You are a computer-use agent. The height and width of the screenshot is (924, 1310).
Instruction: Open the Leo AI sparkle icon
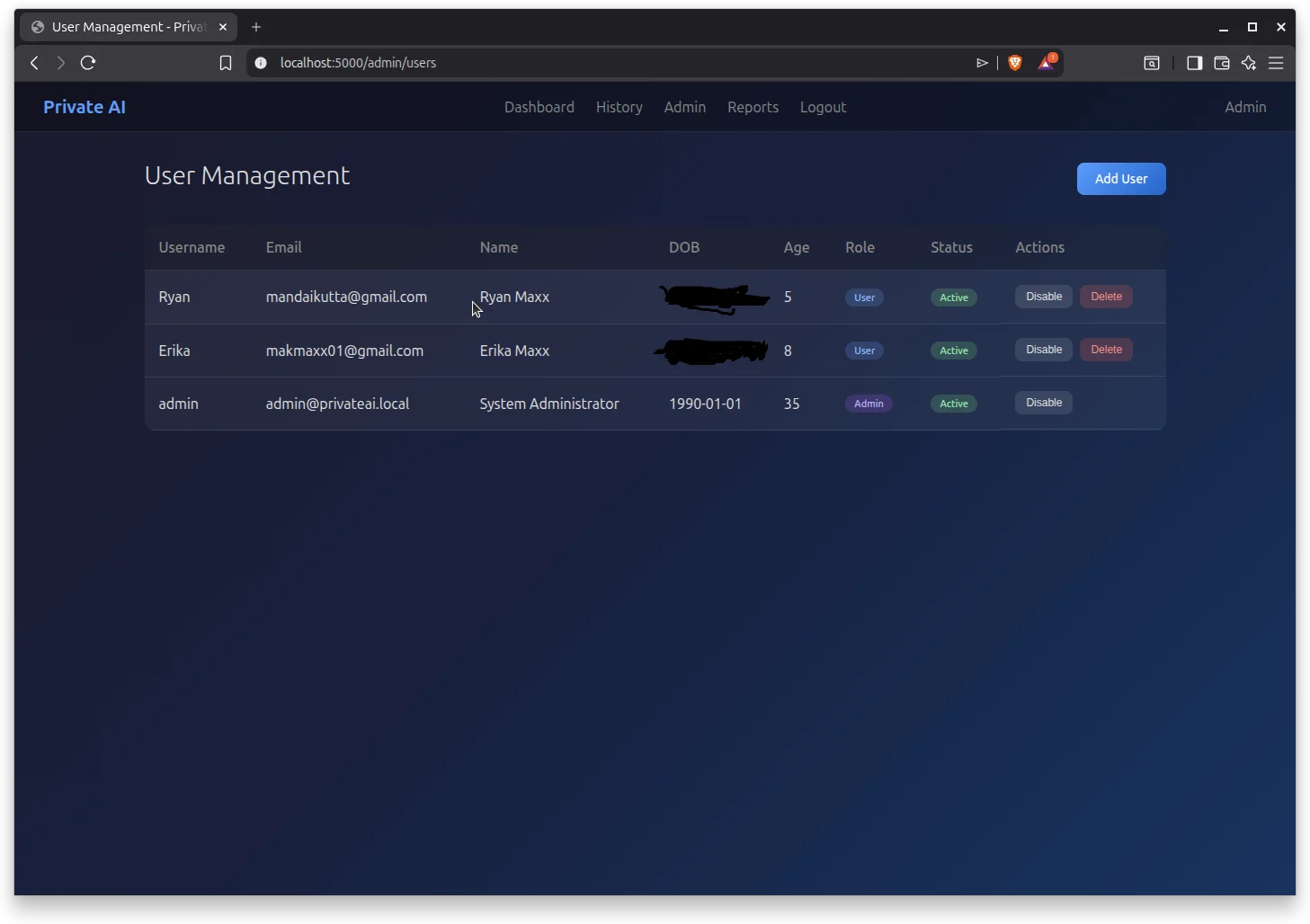point(1248,63)
